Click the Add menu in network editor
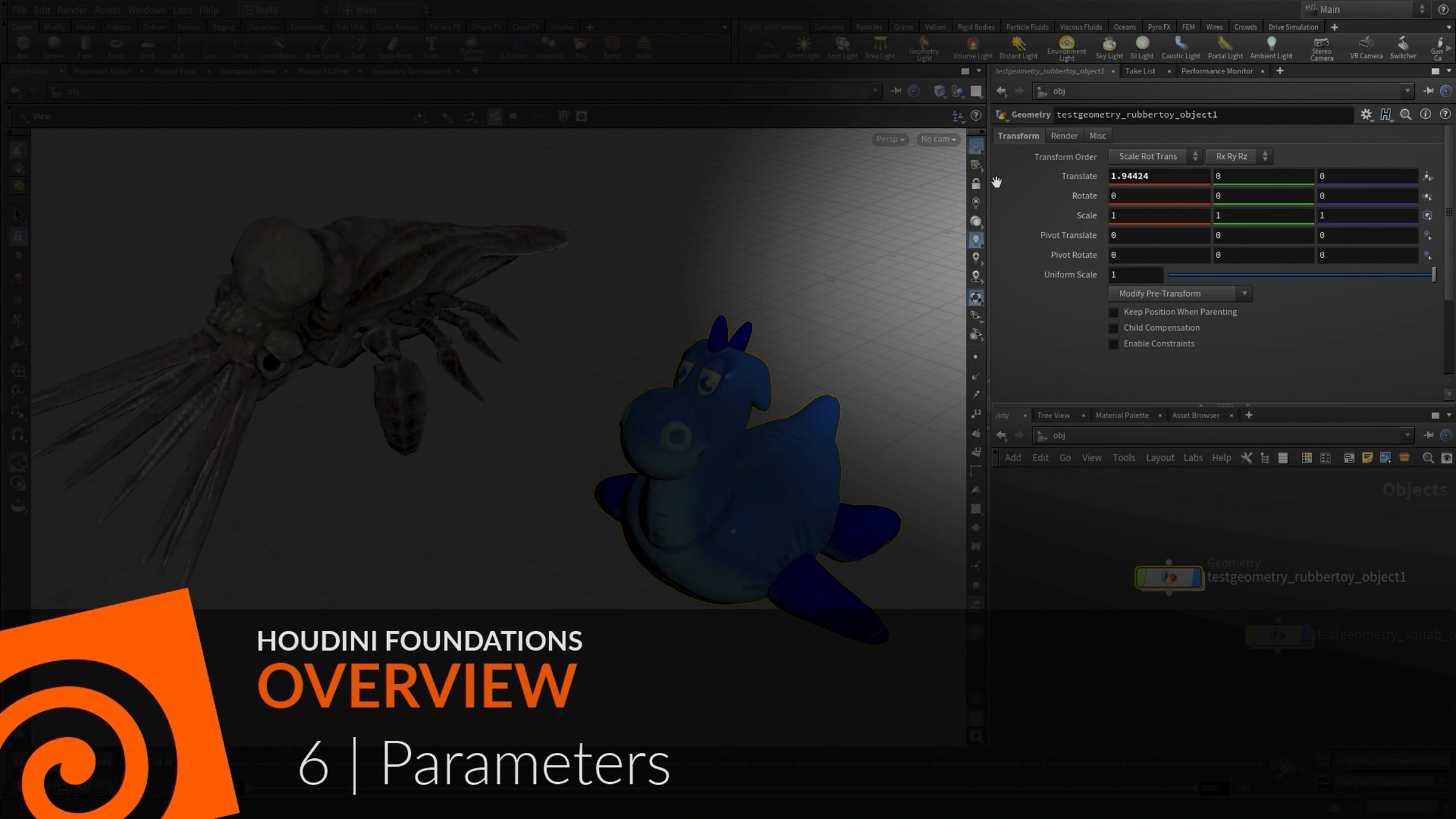The width and height of the screenshot is (1456, 819). coord(1013,458)
